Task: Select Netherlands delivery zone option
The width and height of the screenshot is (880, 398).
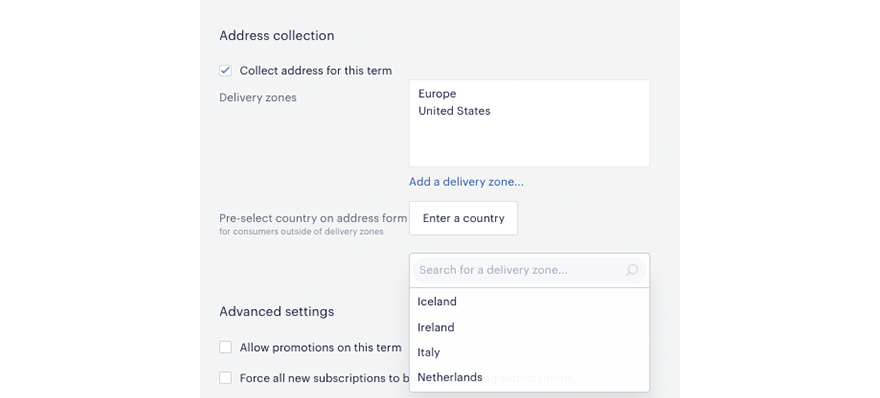Action: [x=529, y=377]
